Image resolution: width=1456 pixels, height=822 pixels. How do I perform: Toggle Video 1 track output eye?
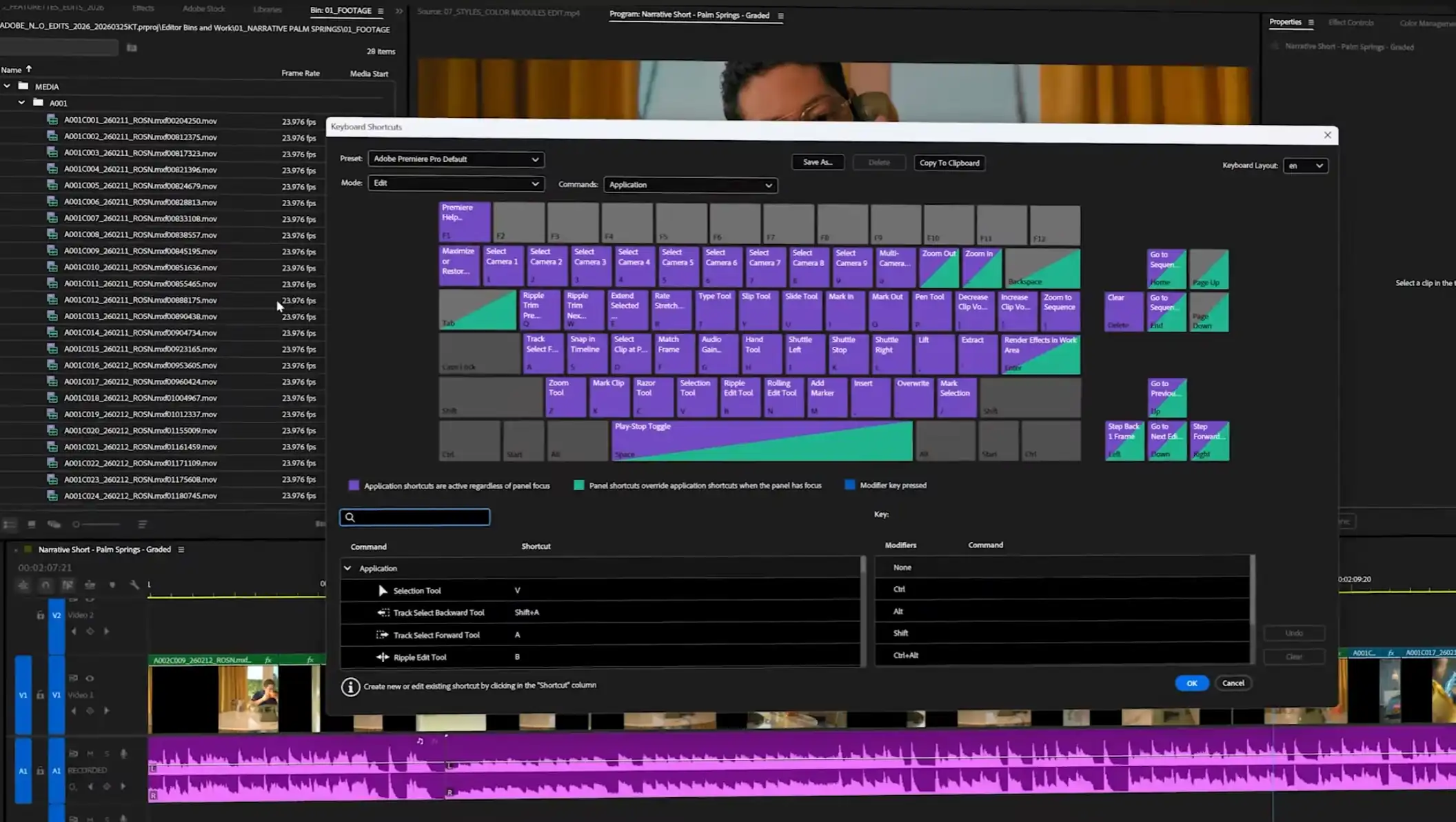[x=90, y=679]
